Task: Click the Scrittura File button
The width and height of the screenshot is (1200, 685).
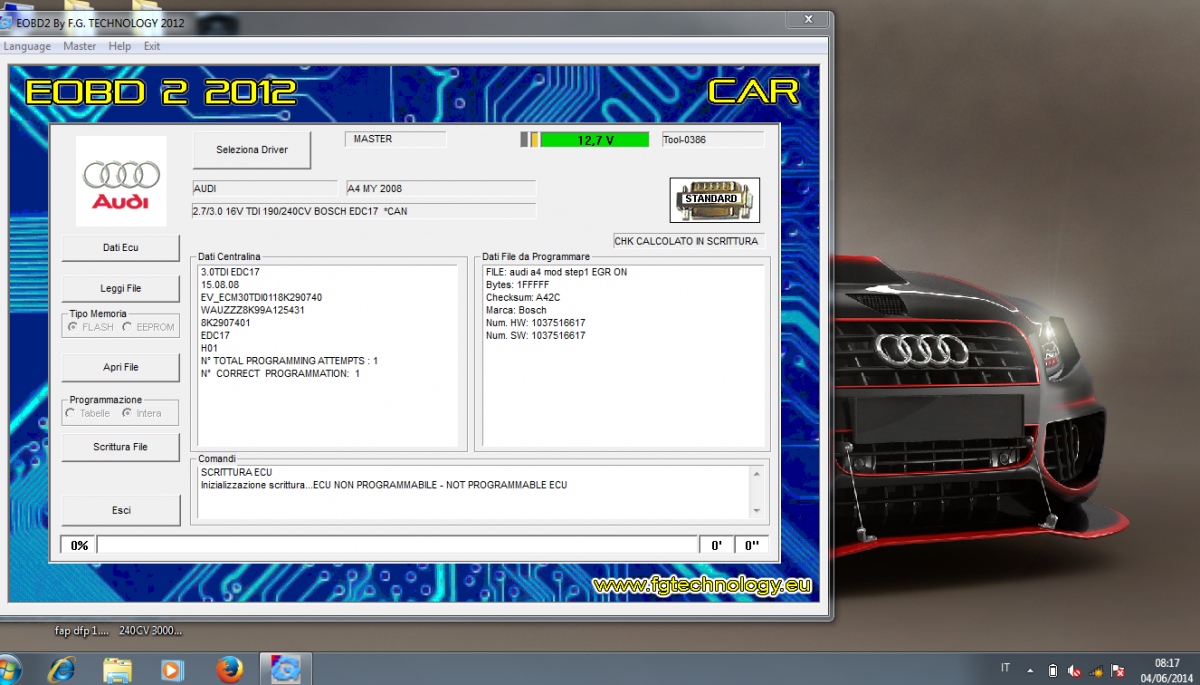Action: click(x=121, y=447)
